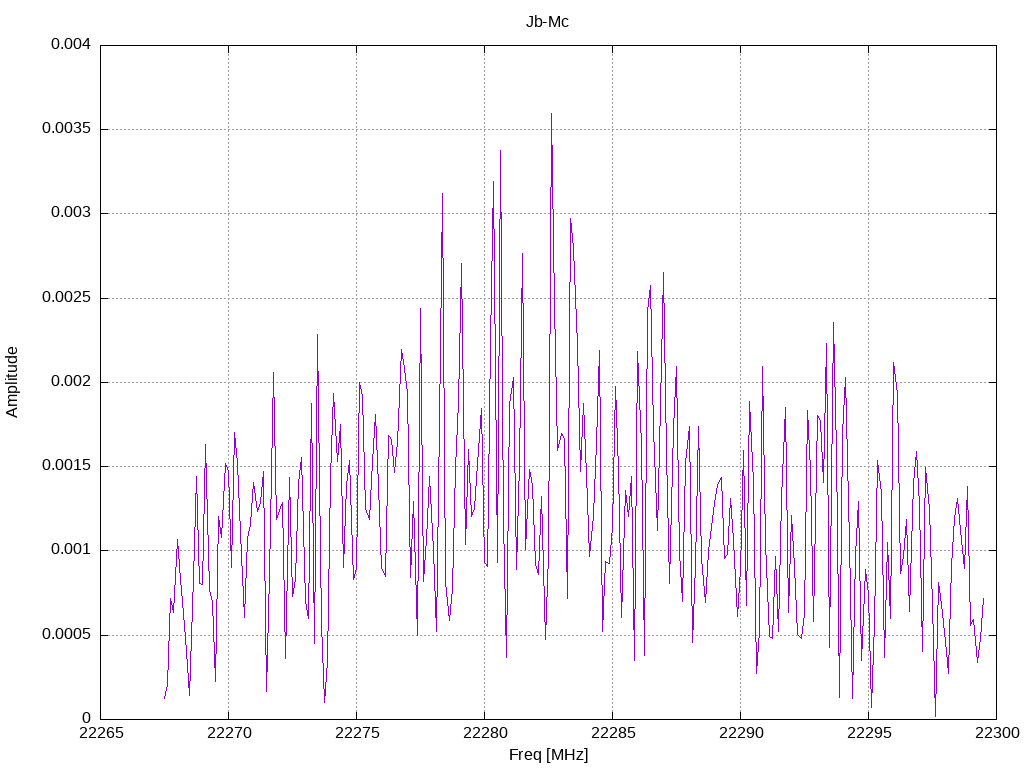This screenshot has width=1024, height=768.
Task: Click the x-axis tick label 22290
Action: tap(741, 733)
